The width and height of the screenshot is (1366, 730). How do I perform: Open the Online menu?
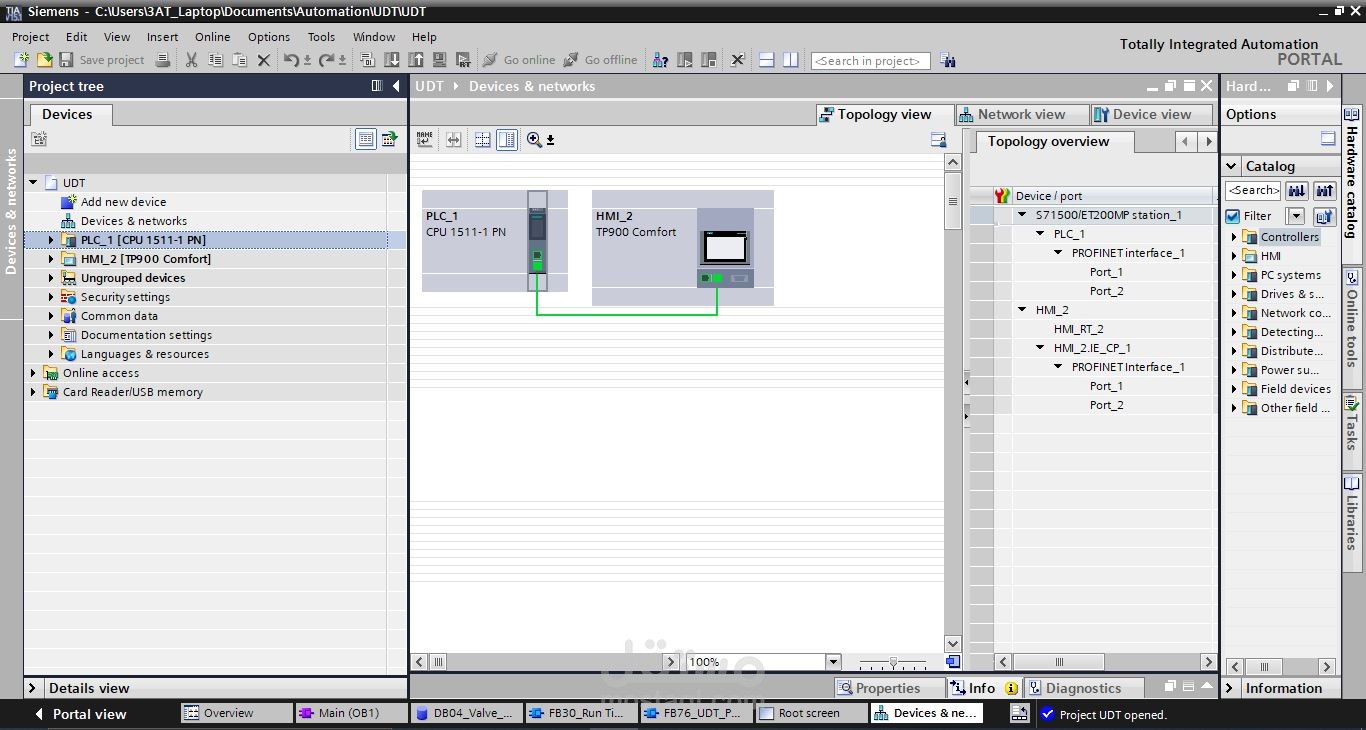pos(212,37)
